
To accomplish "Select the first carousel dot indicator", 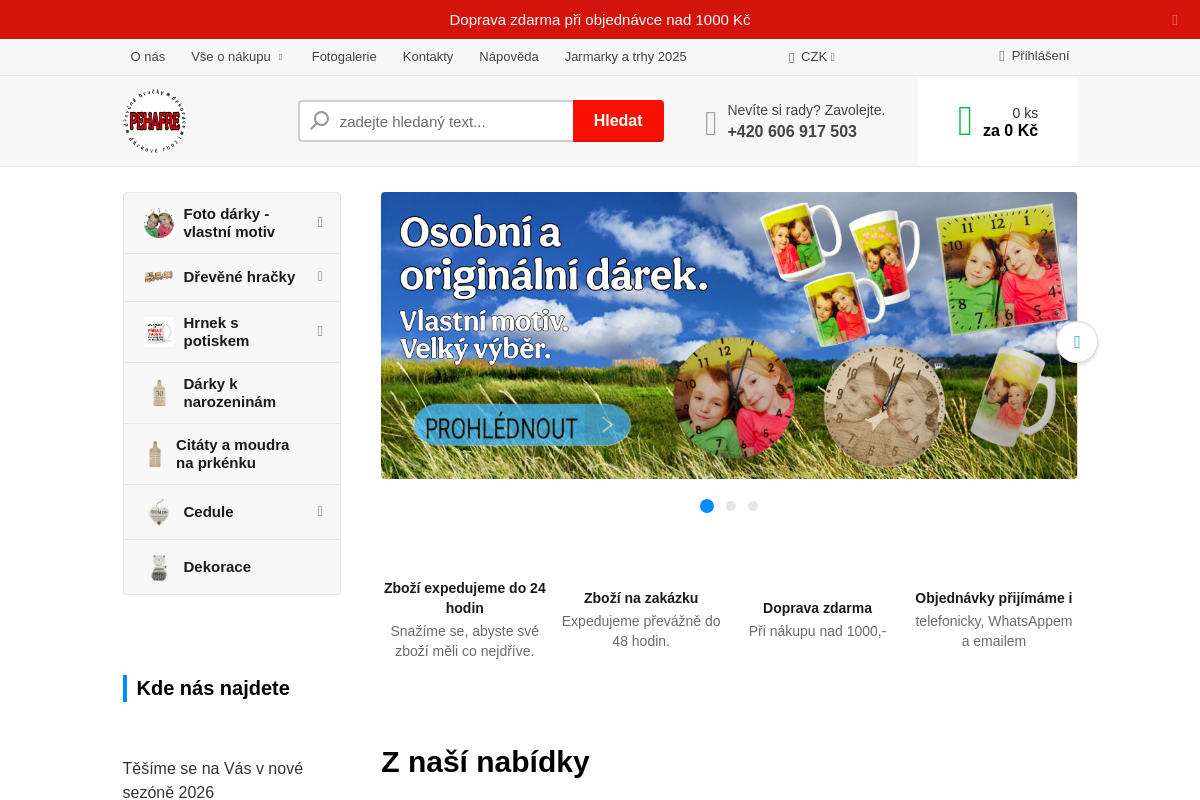I will [x=707, y=506].
